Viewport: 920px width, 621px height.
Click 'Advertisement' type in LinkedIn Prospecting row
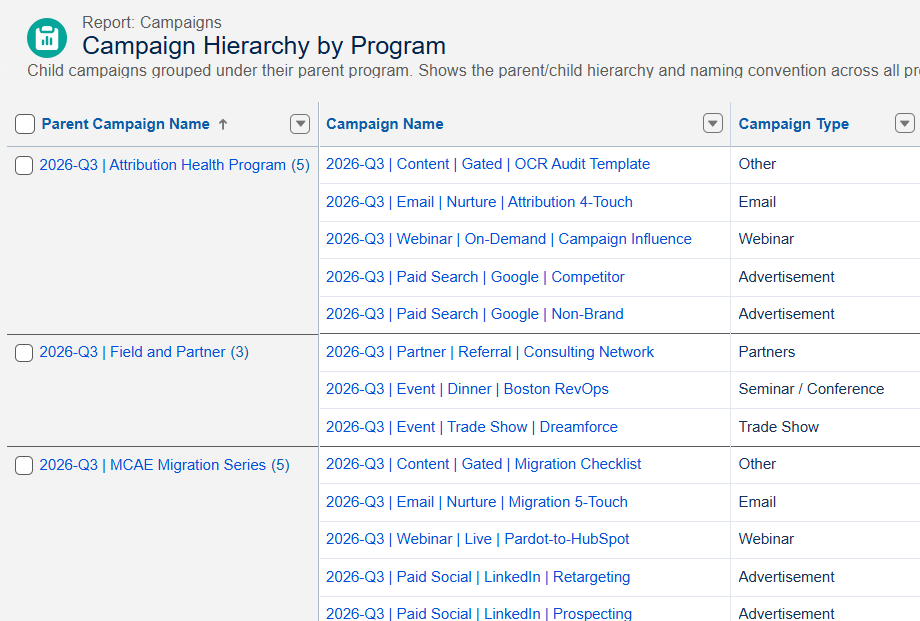coord(786,613)
